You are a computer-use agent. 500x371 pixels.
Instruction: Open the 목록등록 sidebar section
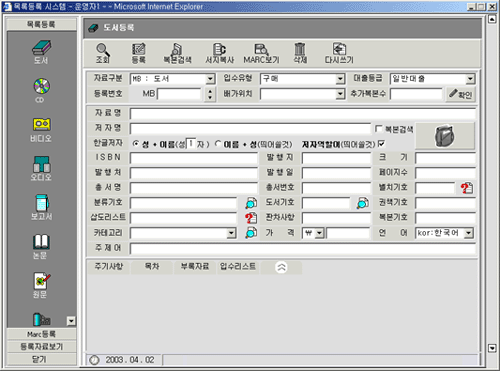(x=41, y=24)
